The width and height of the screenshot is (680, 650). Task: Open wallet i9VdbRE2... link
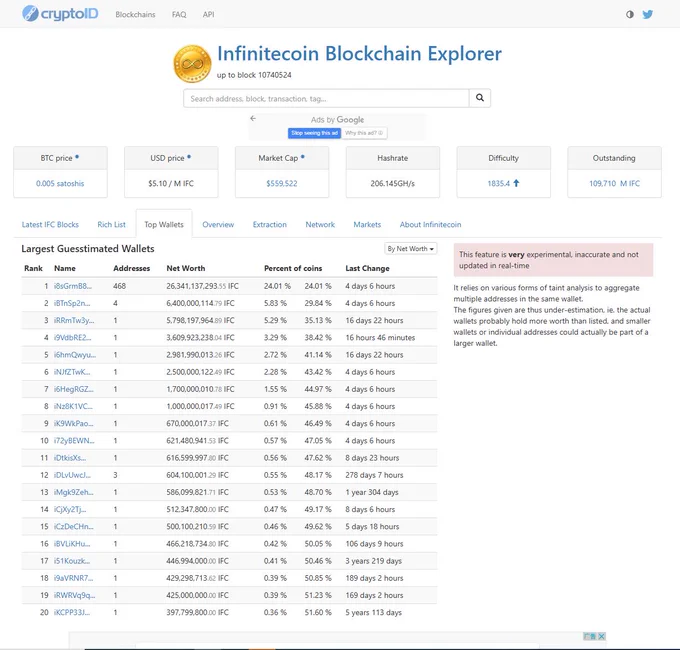[73, 337]
